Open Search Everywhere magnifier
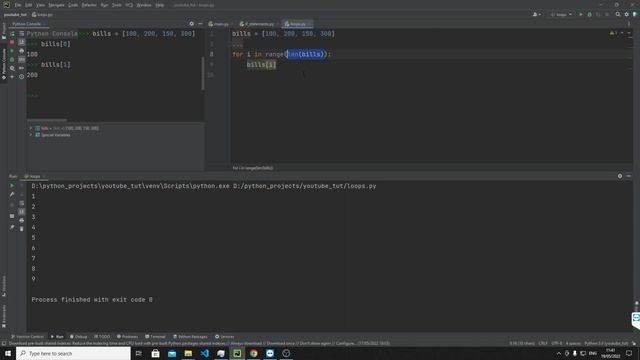Image resolution: width=640 pixels, height=360 pixels. pyautogui.click(x=618, y=15)
